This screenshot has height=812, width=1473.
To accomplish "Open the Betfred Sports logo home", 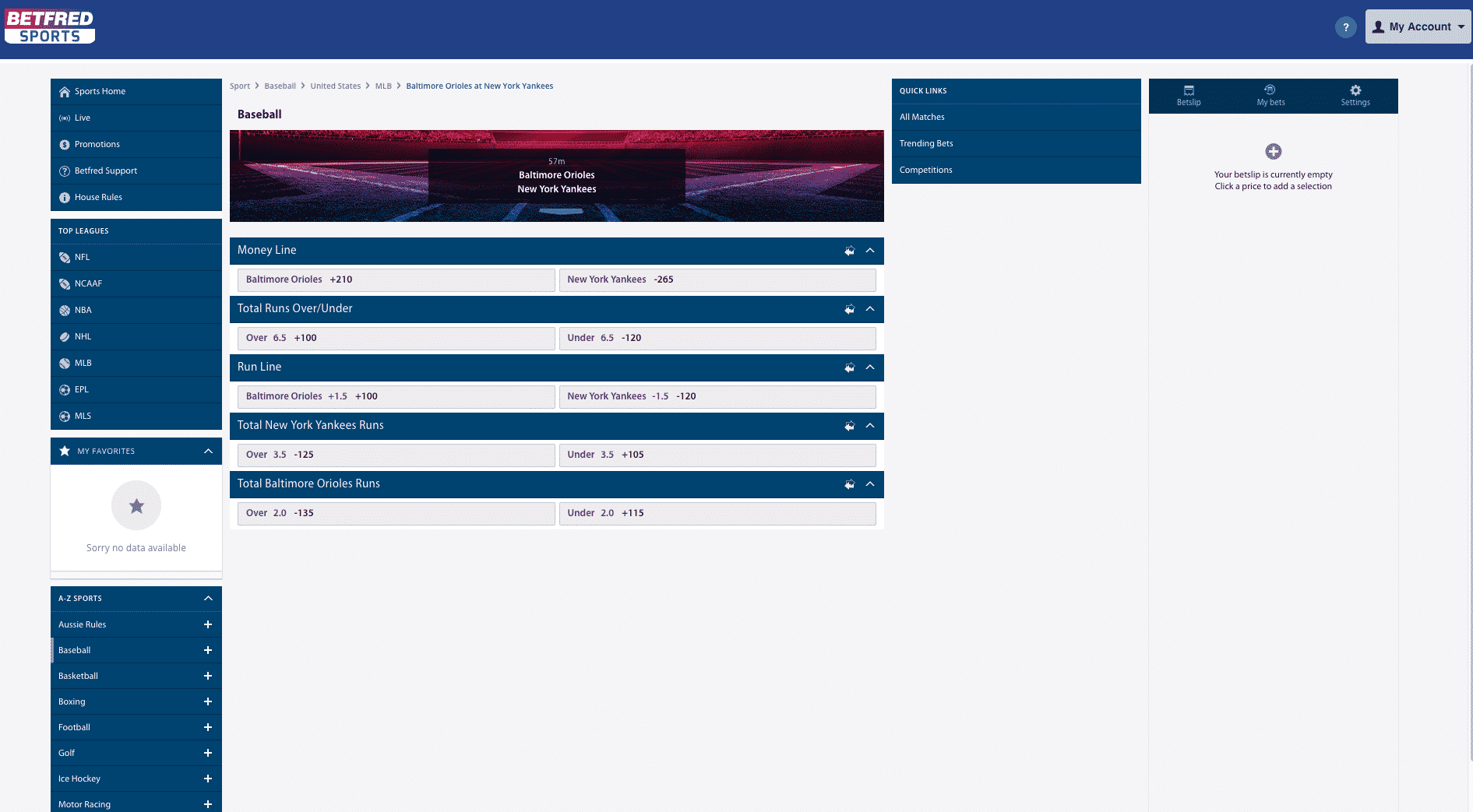I will coord(50,27).
